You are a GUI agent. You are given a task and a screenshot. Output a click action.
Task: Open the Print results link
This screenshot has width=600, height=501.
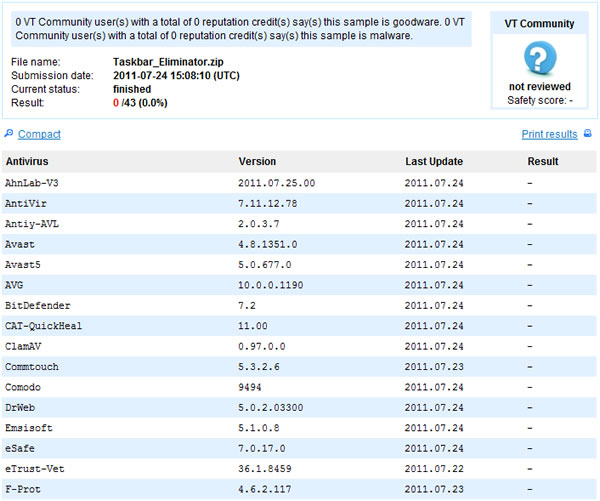(549, 134)
